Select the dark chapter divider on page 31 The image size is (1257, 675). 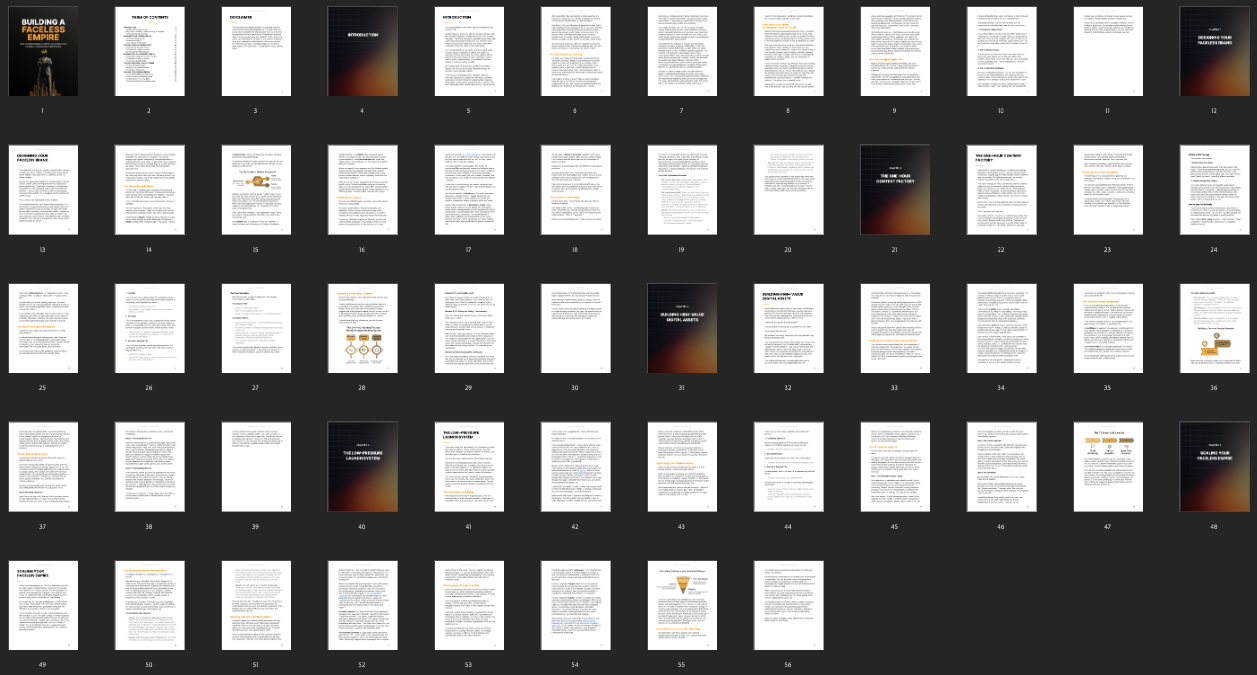[x=681, y=328]
